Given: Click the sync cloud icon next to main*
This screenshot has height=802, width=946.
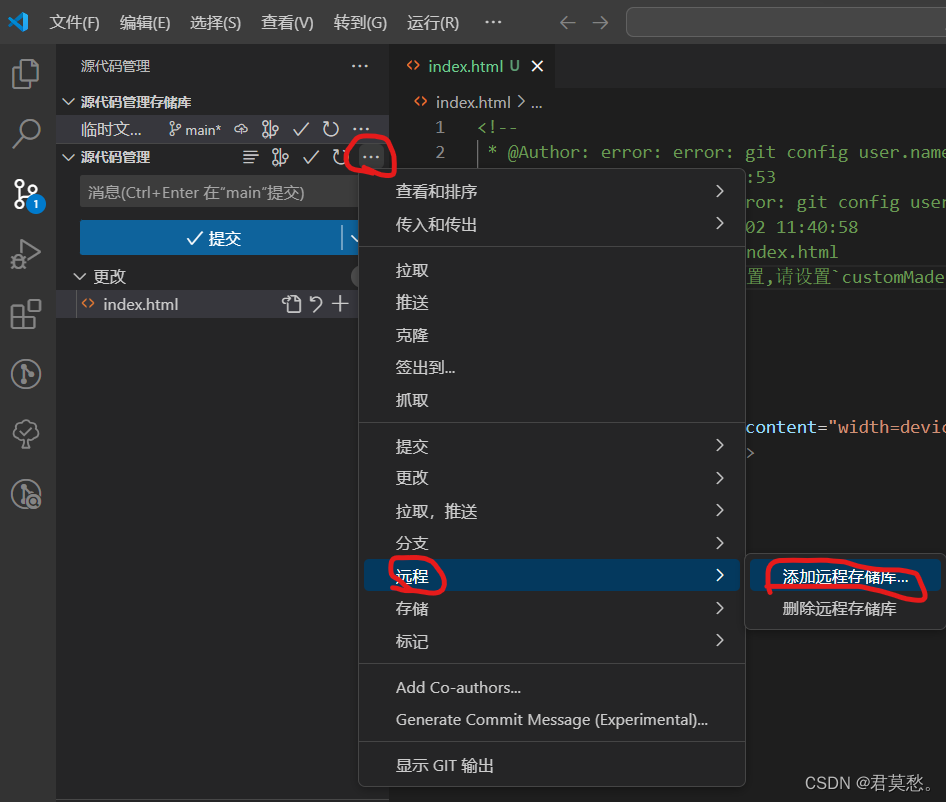Looking at the screenshot, I should 240,128.
